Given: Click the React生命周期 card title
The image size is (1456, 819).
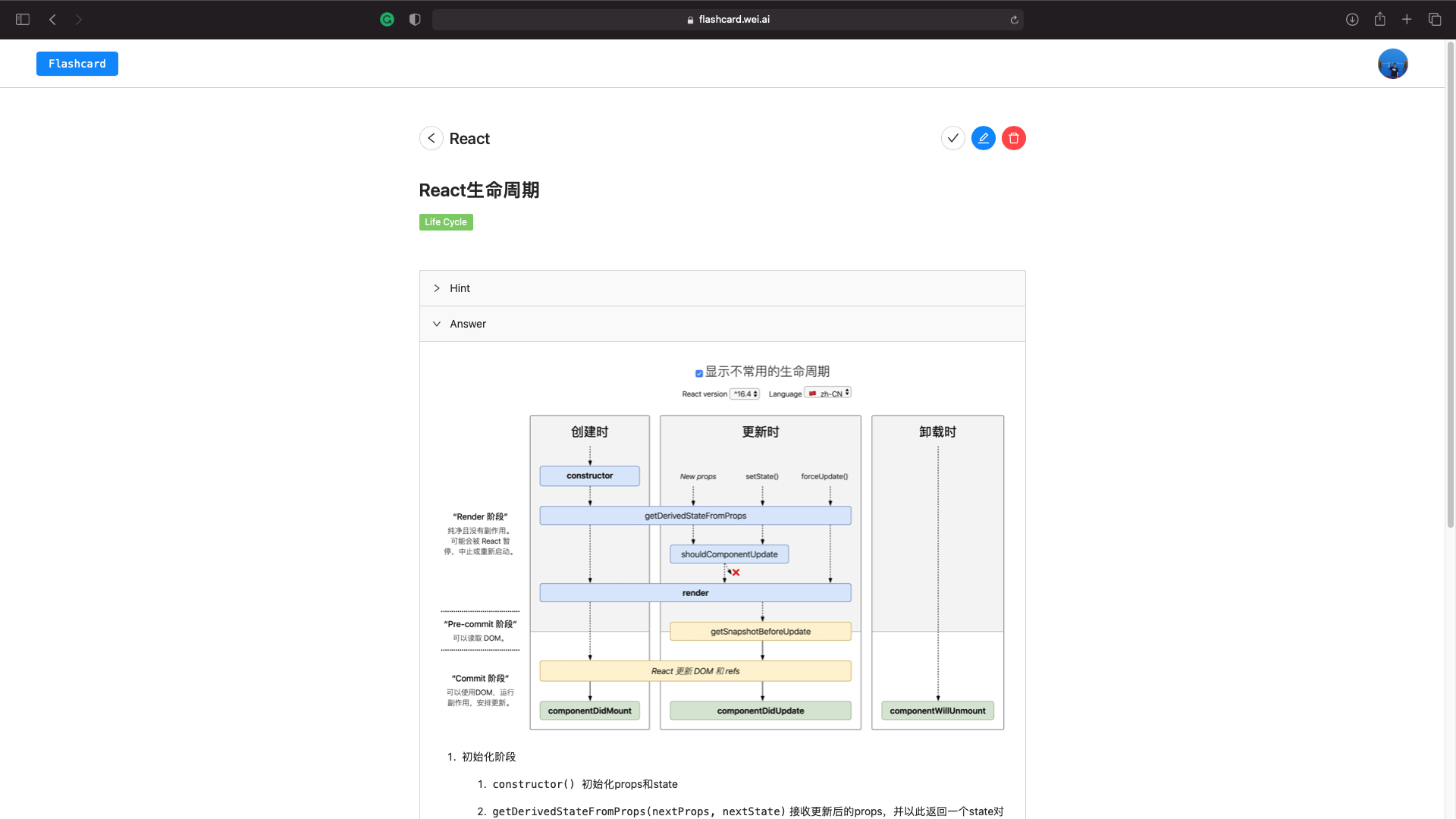Looking at the screenshot, I should [x=479, y=190].
